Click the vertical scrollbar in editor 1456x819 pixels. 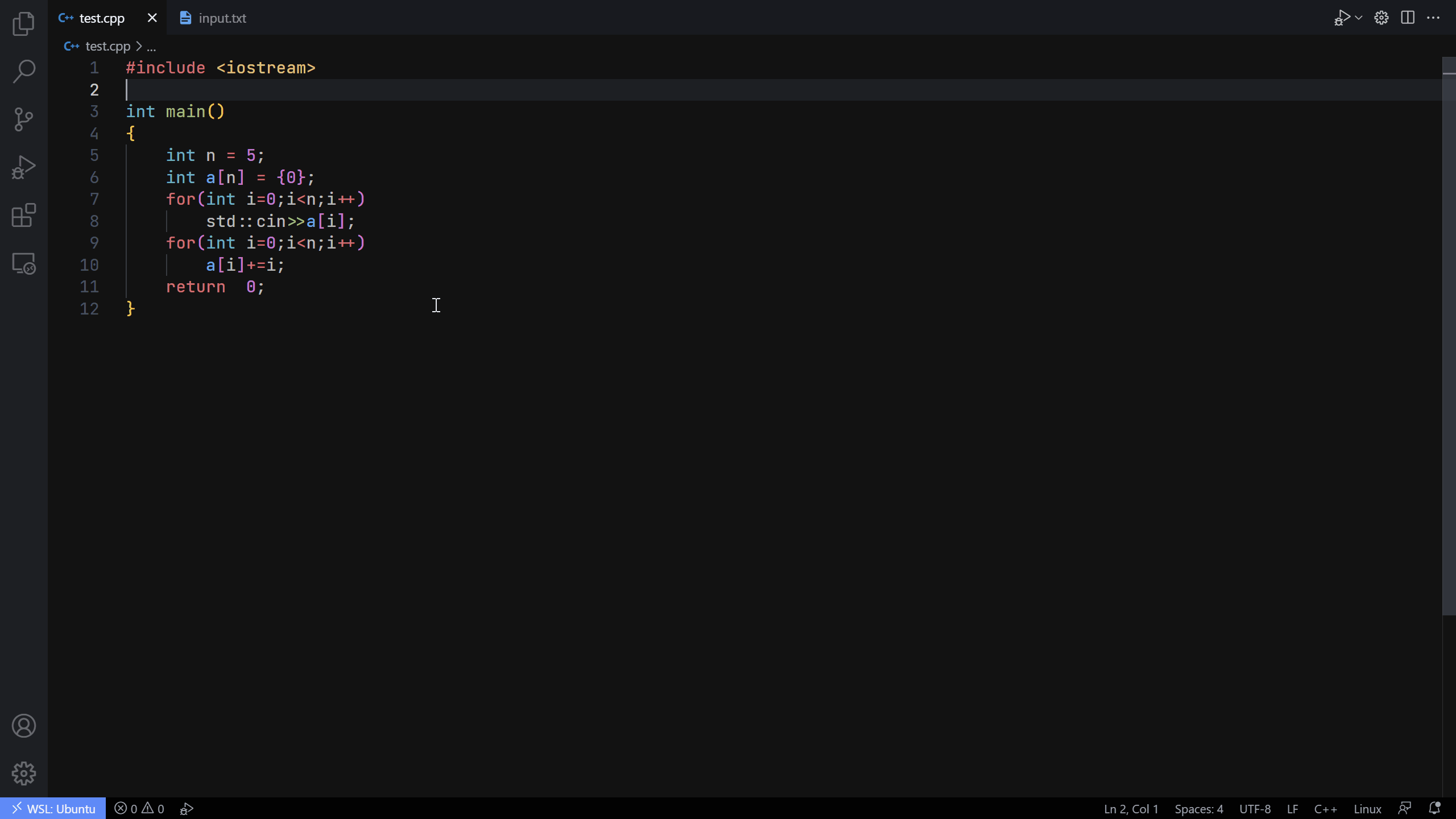tap(1449, 341)
